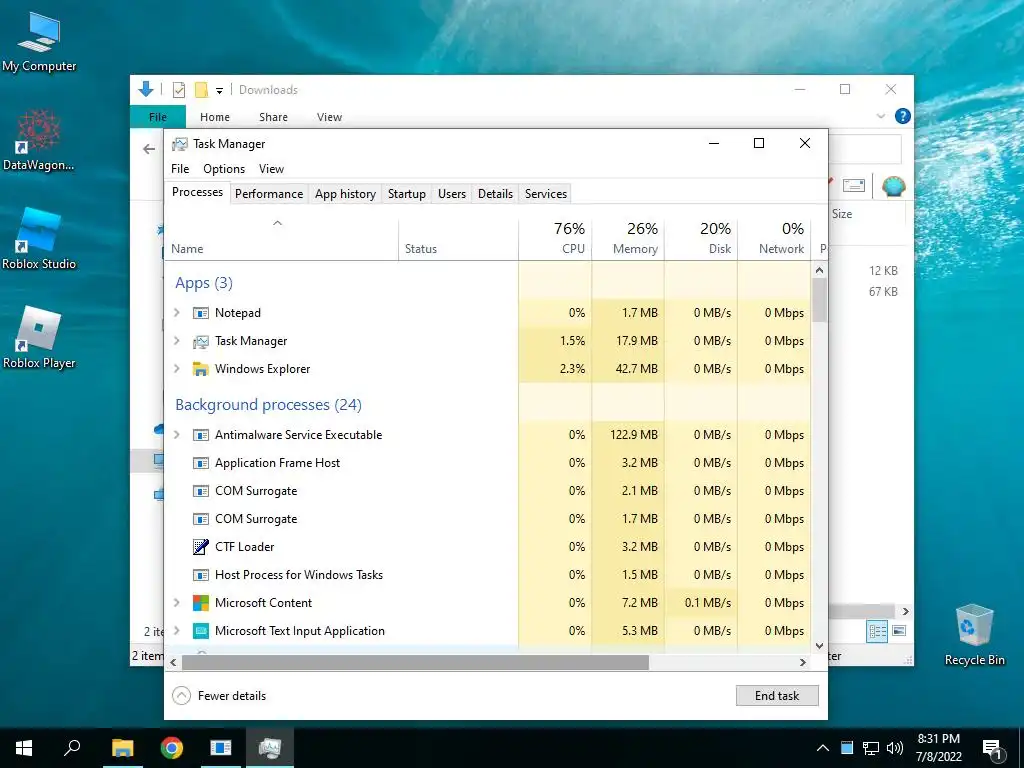
Task: Sort by the Name column header
Action: (x=281, y=239)
